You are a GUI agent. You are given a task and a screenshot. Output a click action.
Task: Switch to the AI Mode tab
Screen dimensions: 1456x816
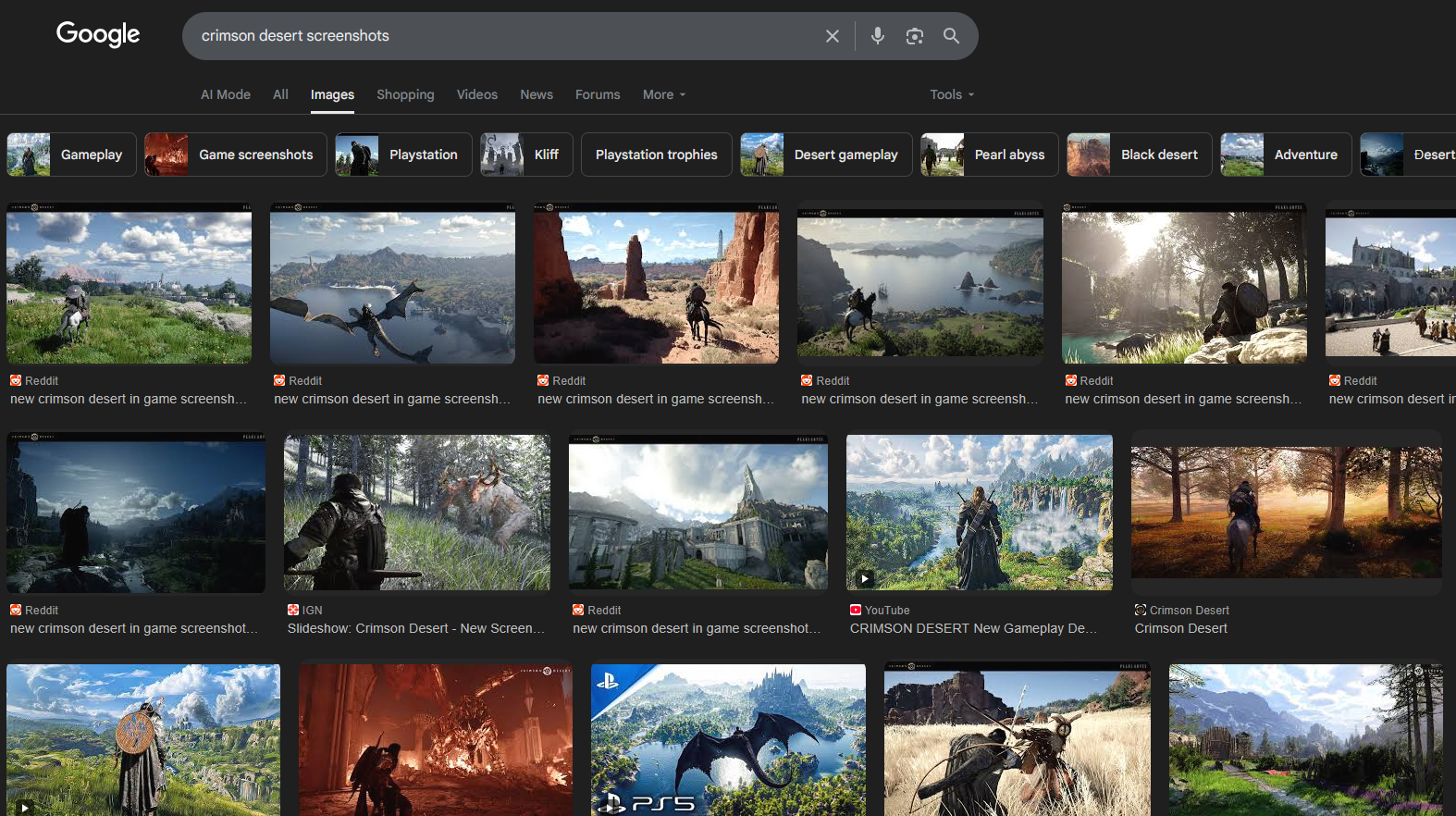tap(226, 94)
